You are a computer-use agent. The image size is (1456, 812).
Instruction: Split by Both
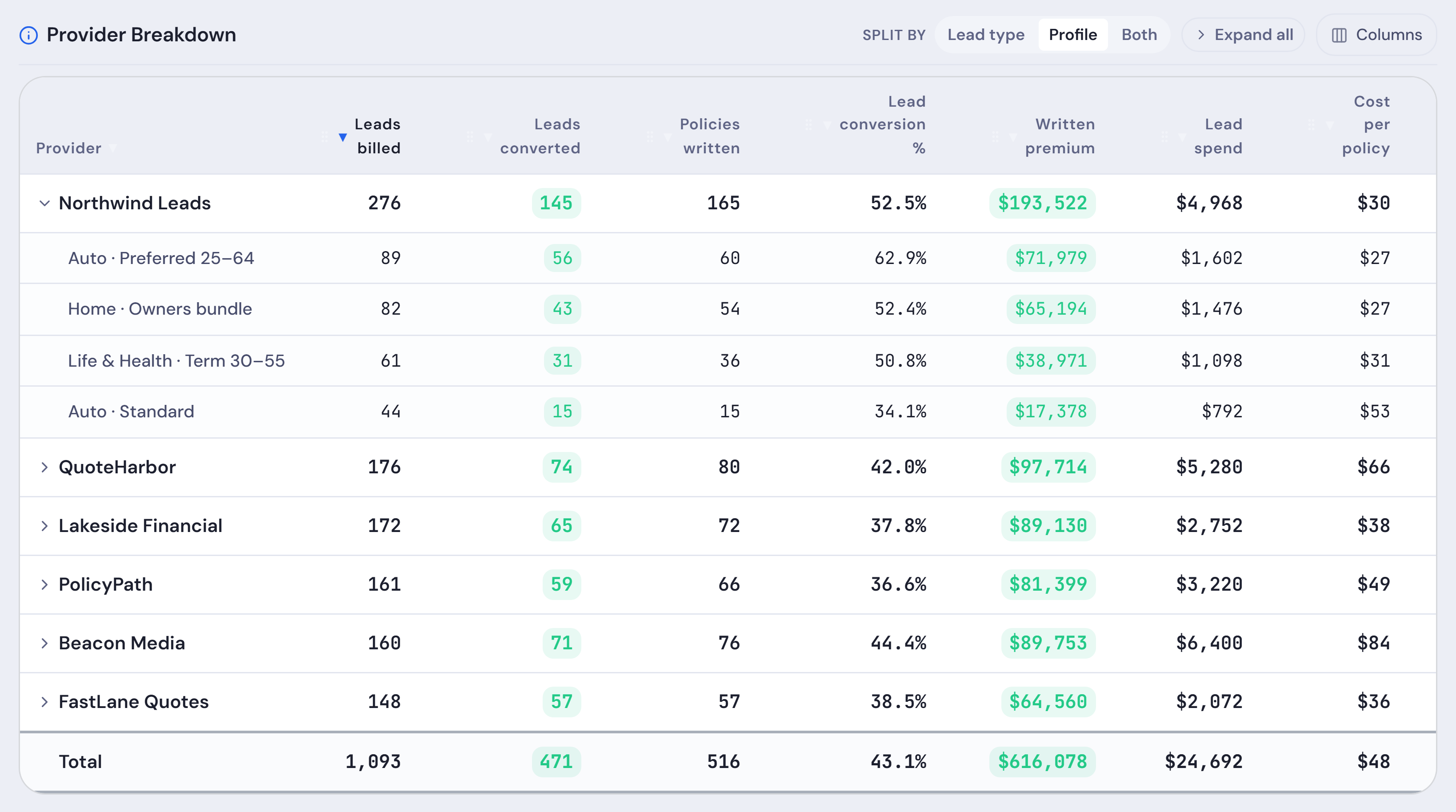(x=1139, y=35)
